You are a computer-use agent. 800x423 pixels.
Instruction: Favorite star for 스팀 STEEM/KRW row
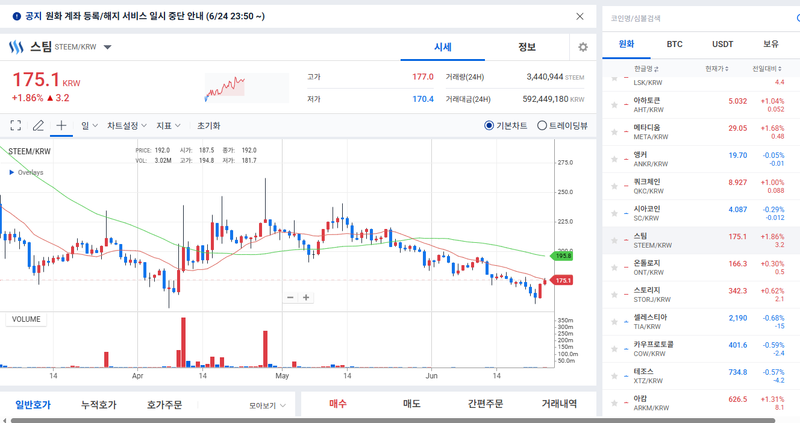(x=614, y=241)
